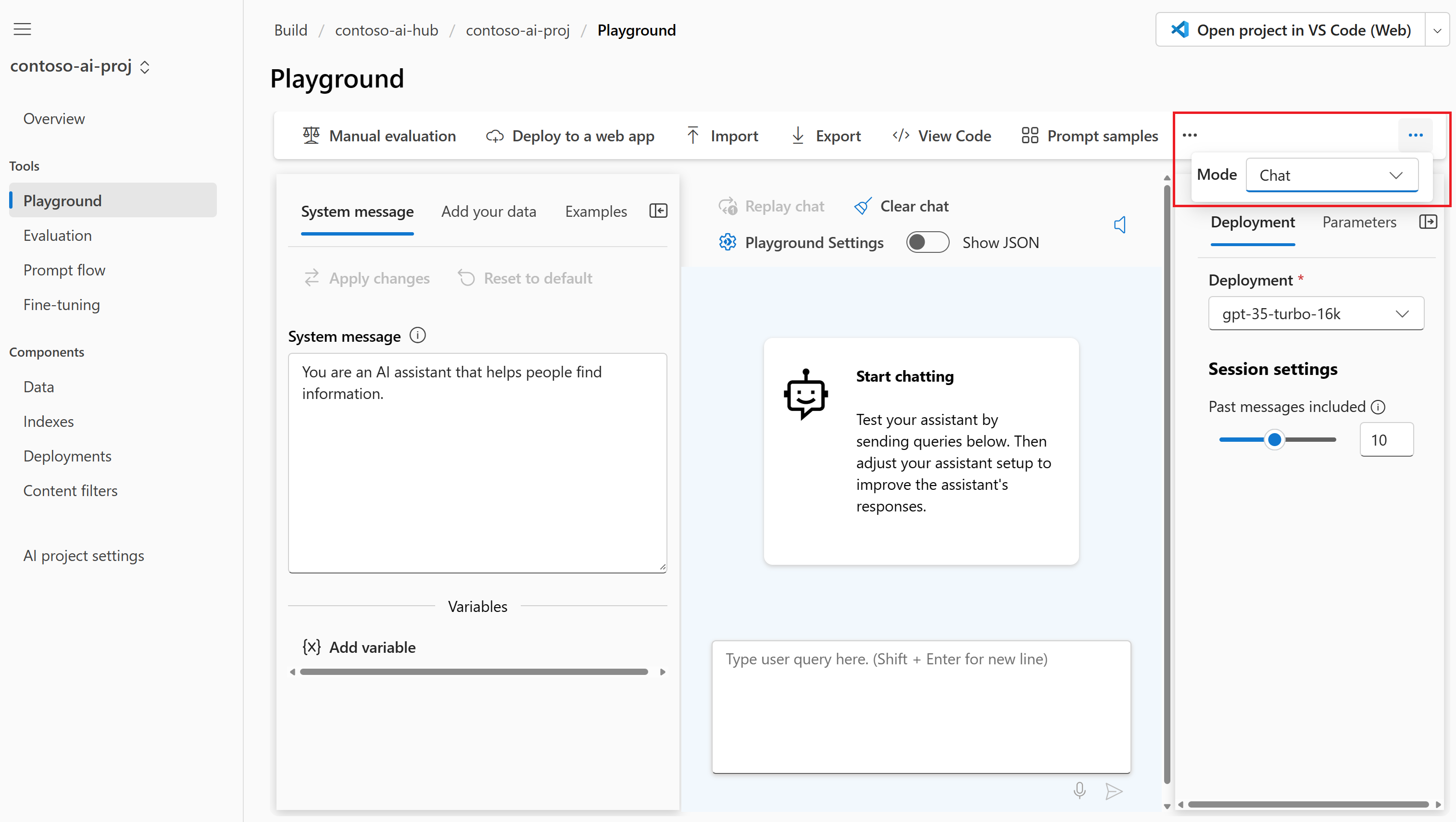Switch to the Deployment tab
1456x822 pixels.
point(1253,223)
